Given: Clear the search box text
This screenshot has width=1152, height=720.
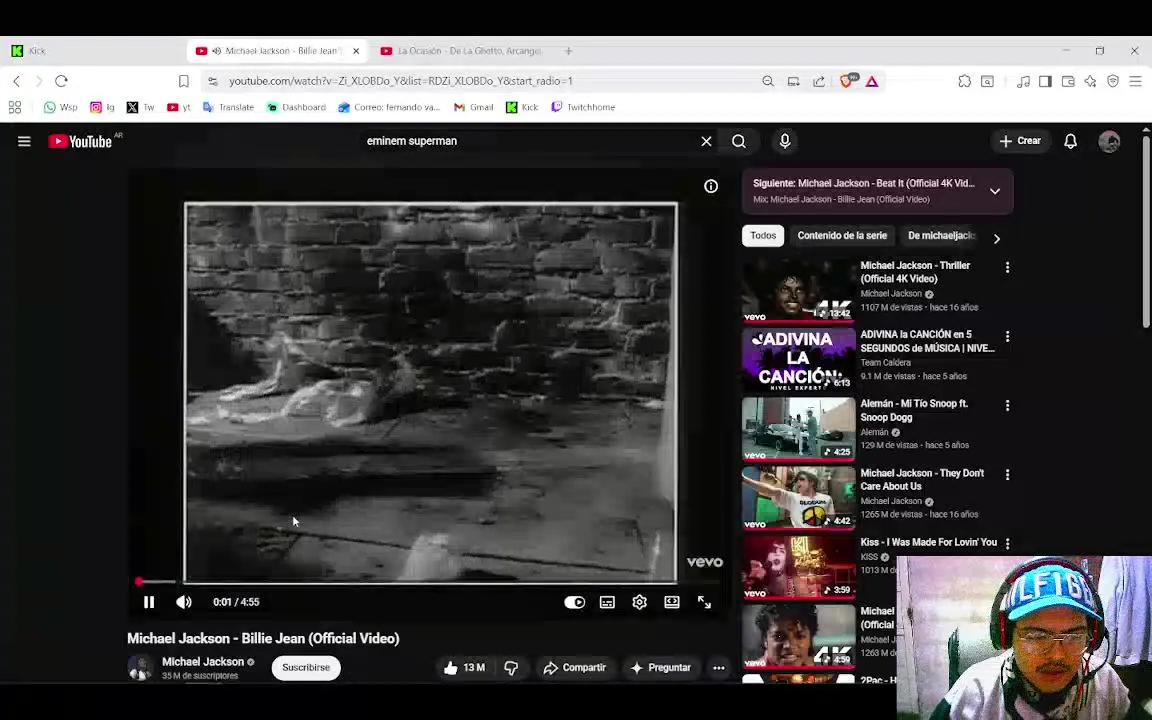Looking at the screenshot, I should [x=706, y=141].
